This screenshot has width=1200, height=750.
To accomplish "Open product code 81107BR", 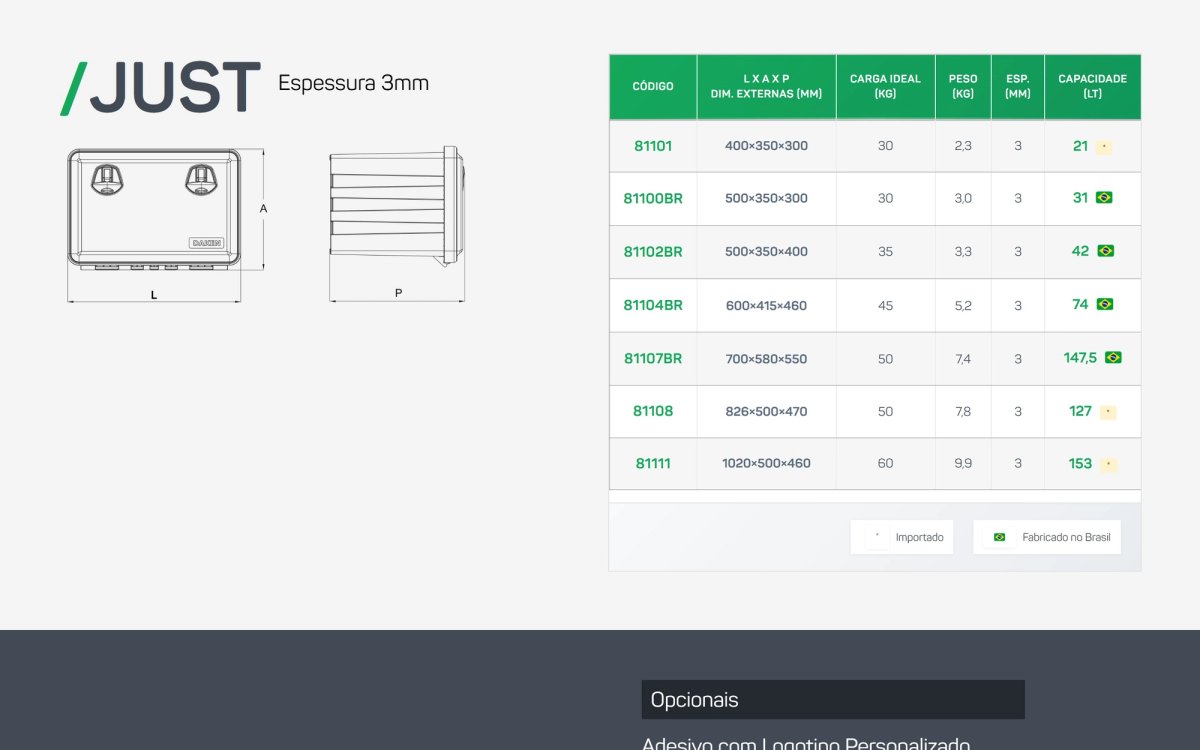I will 653,358.
